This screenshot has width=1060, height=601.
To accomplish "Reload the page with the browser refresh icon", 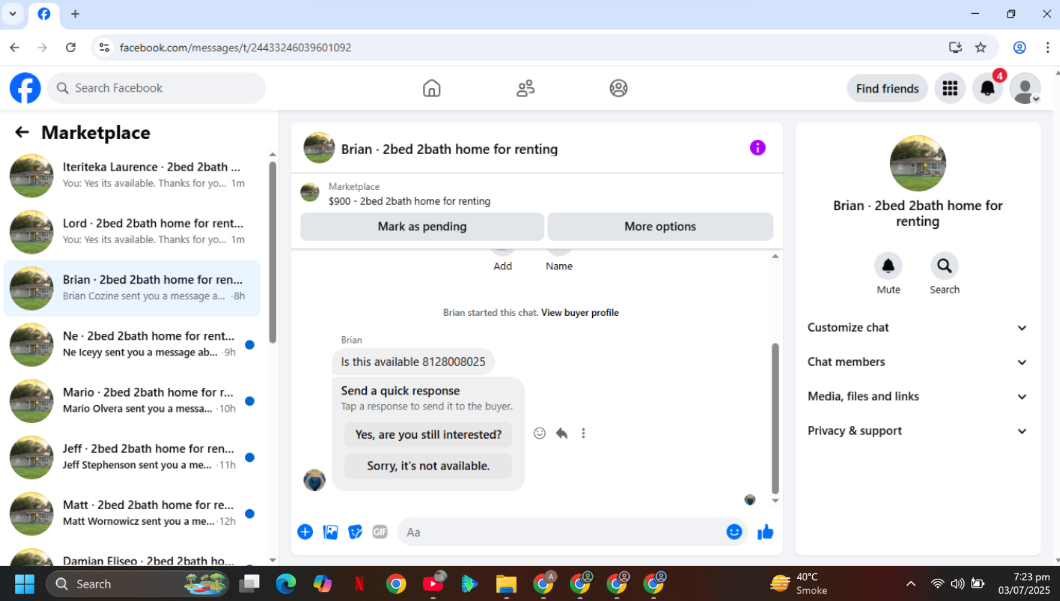I will click(70, 47).
